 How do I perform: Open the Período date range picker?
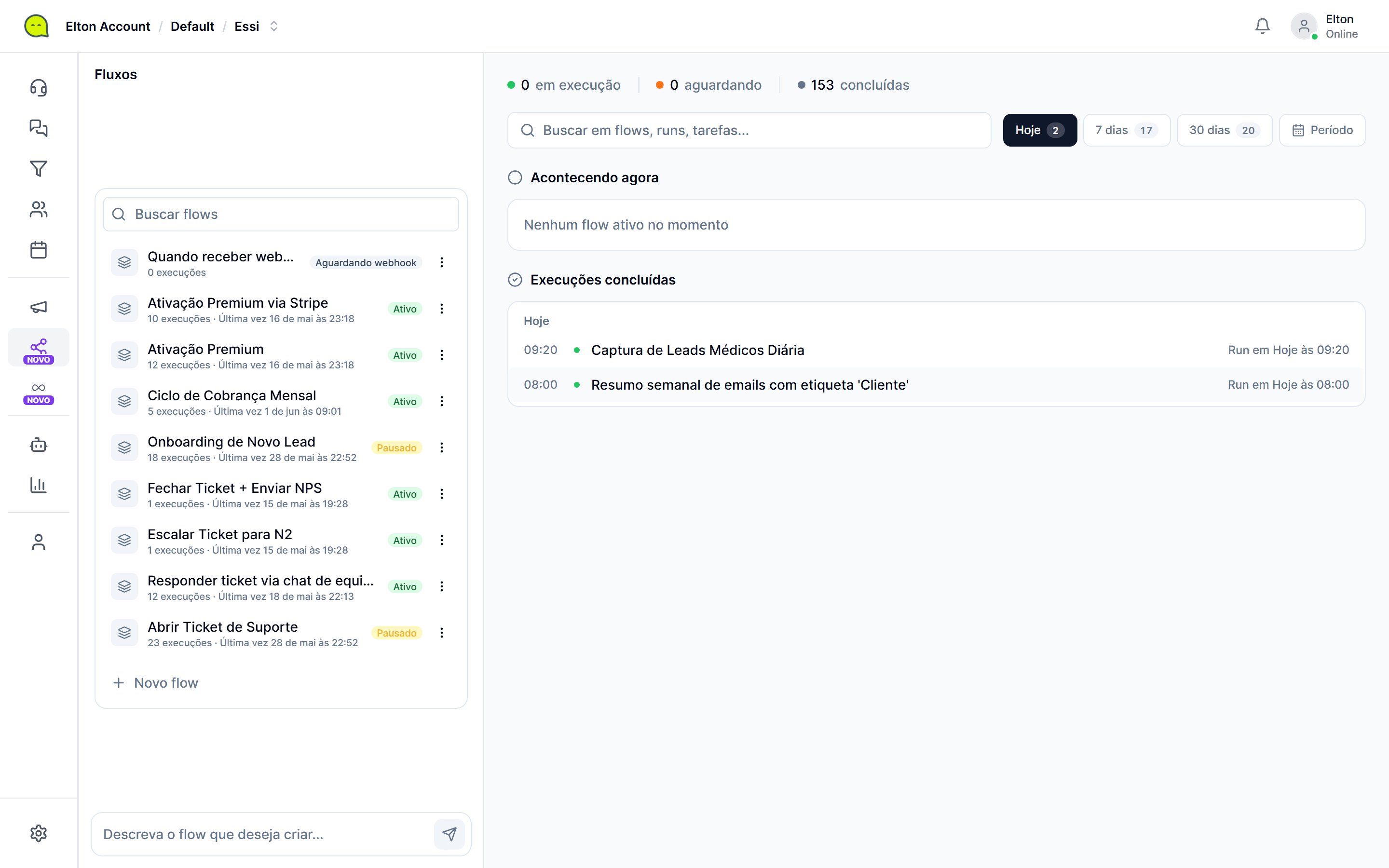point(1322,130)
